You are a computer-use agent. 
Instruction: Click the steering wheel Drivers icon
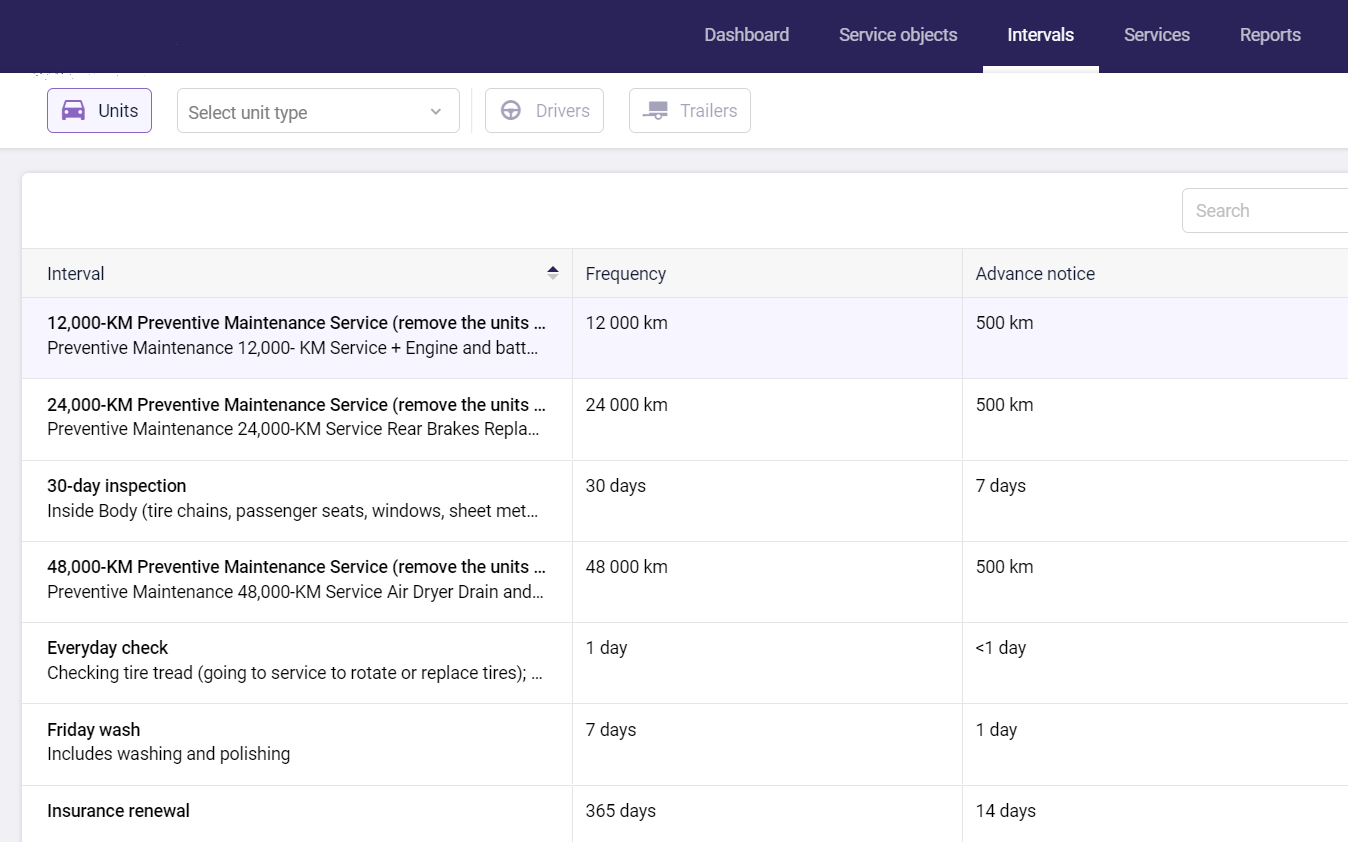coord(511,111)
